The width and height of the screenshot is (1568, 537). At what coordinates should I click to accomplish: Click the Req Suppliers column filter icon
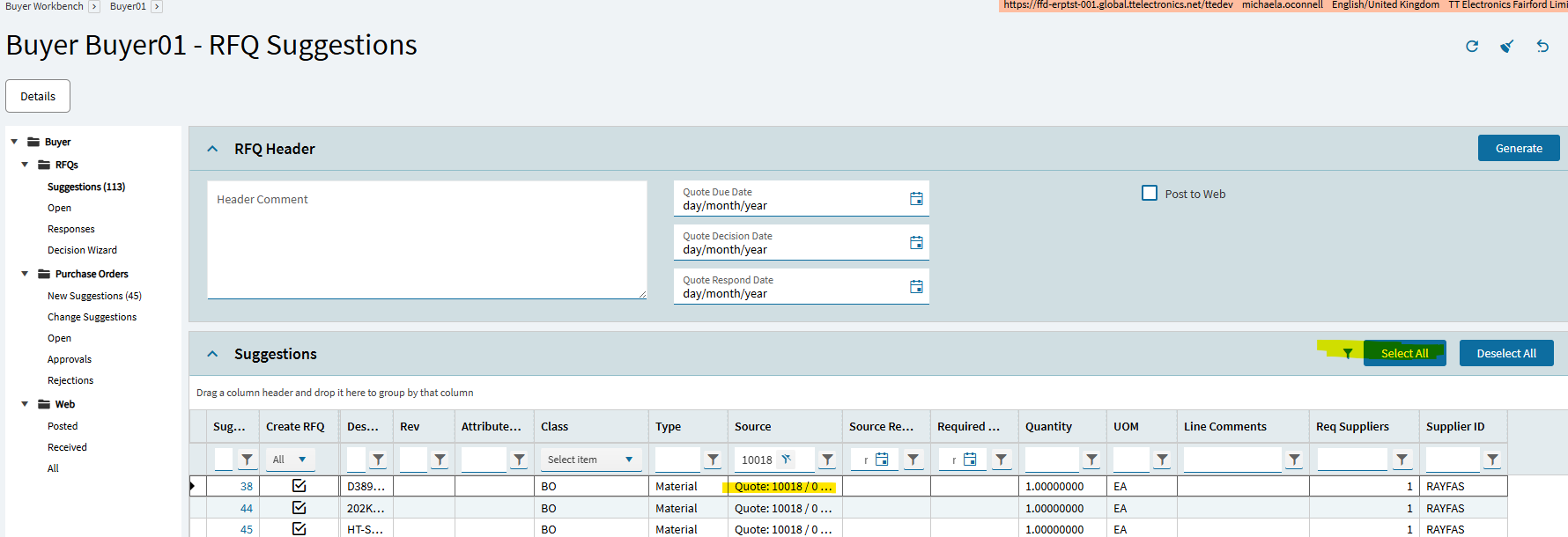point(1402,460)
